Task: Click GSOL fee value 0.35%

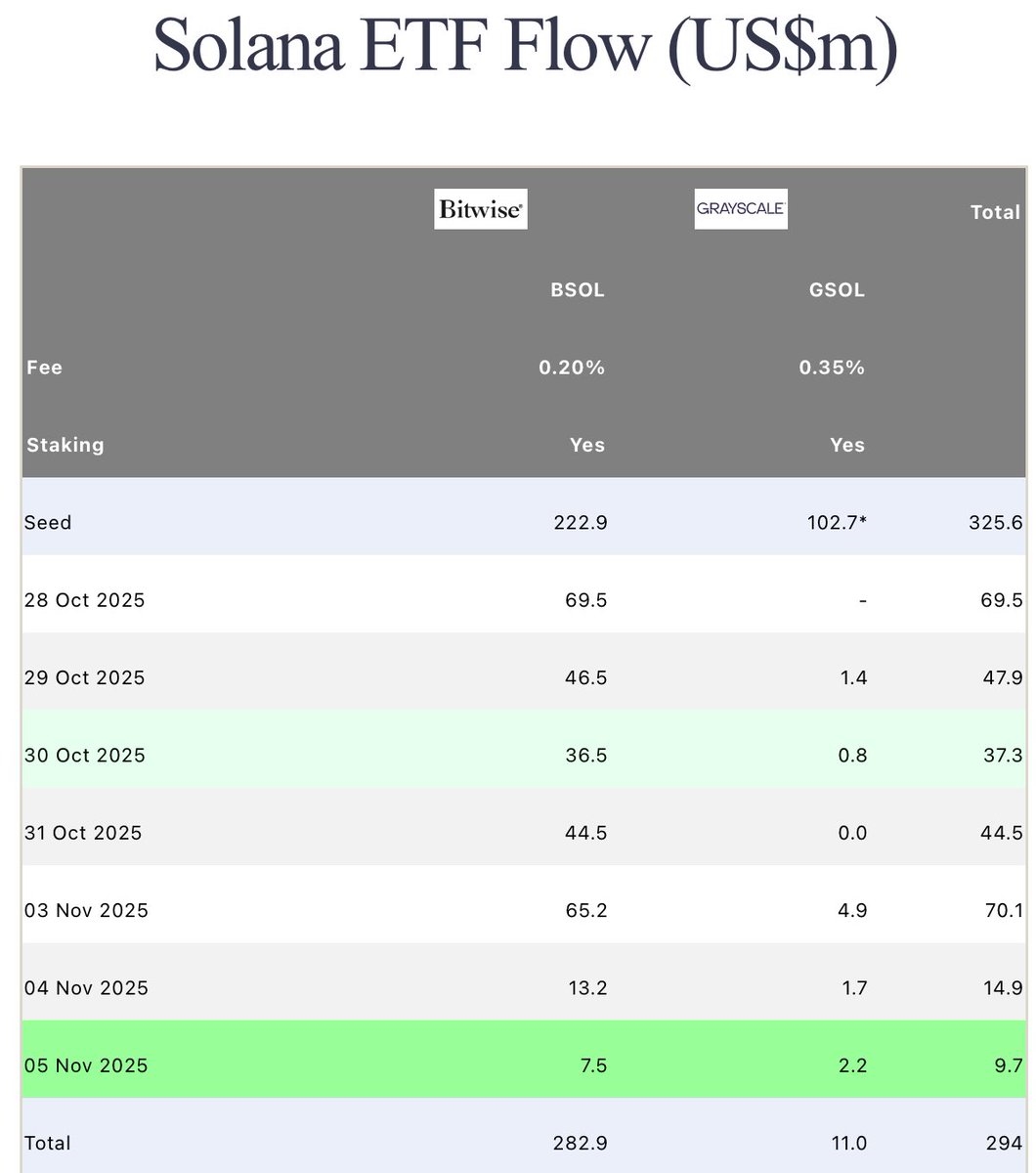Action: tap(832, 368)
